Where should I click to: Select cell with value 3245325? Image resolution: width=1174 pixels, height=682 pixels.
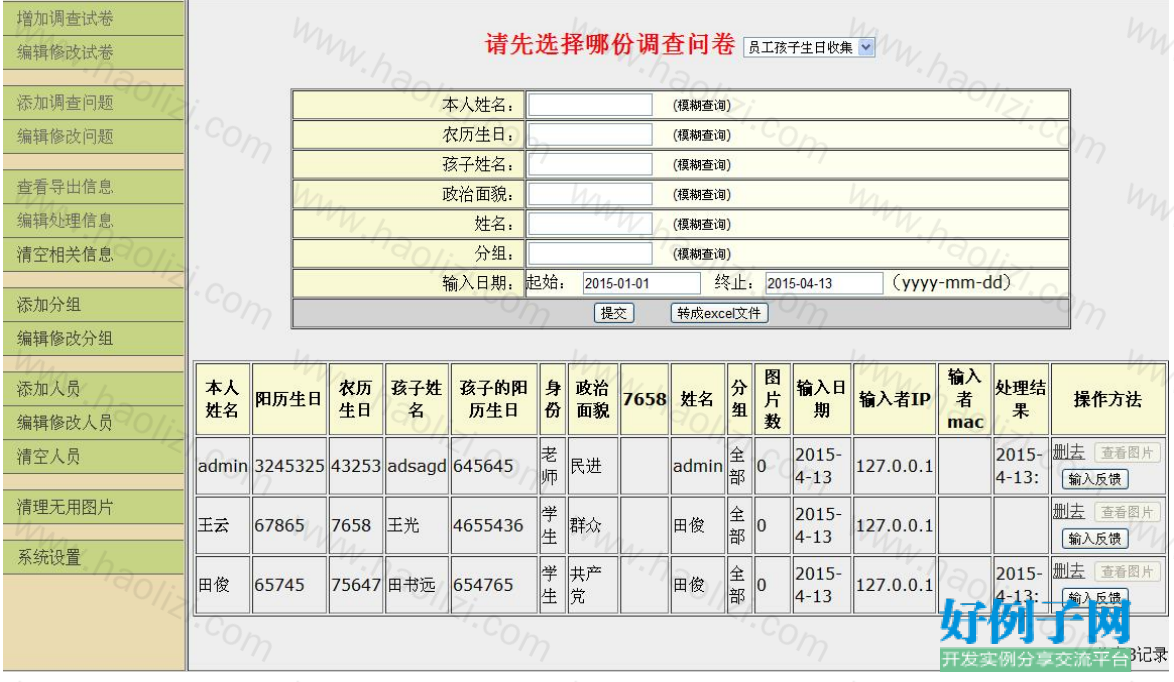tap(289, 466)
